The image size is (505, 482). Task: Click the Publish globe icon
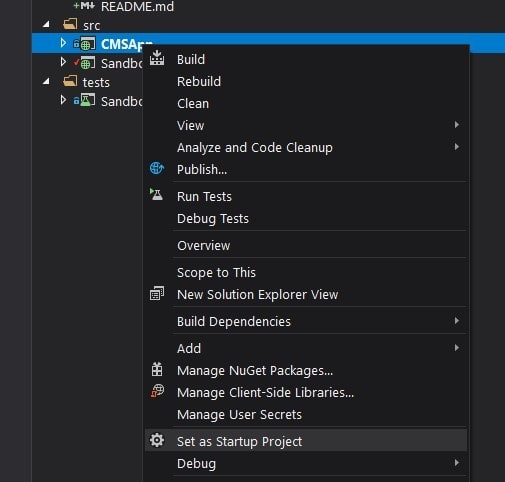click(157, 168)
